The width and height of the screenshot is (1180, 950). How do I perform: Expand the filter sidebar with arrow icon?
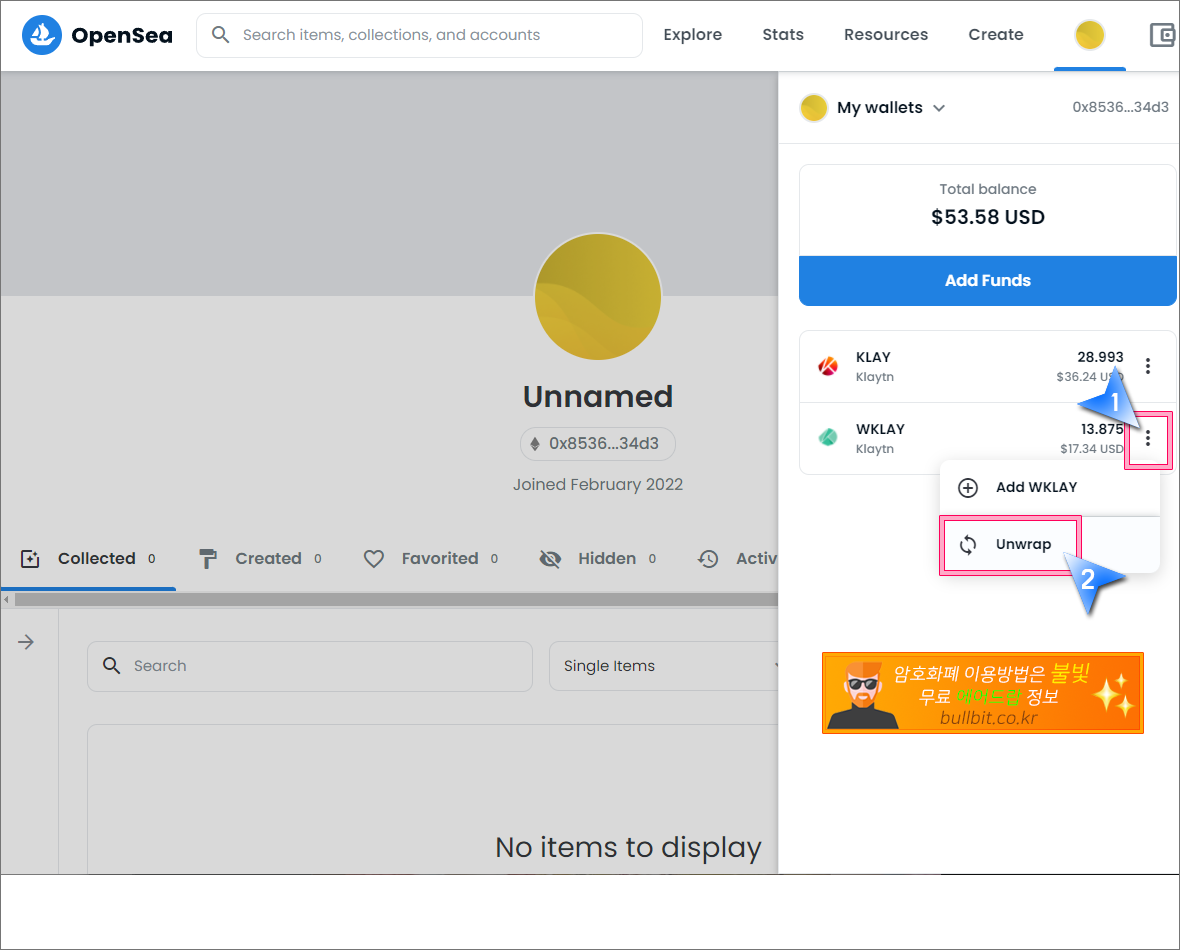26,642
